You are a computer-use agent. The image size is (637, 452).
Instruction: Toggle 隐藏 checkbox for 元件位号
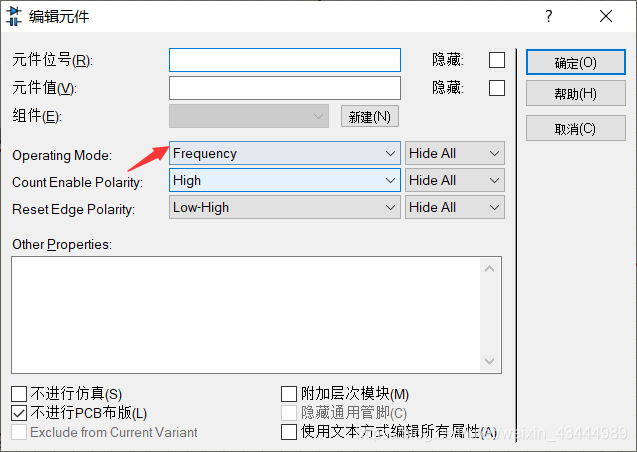pos(497,60)
